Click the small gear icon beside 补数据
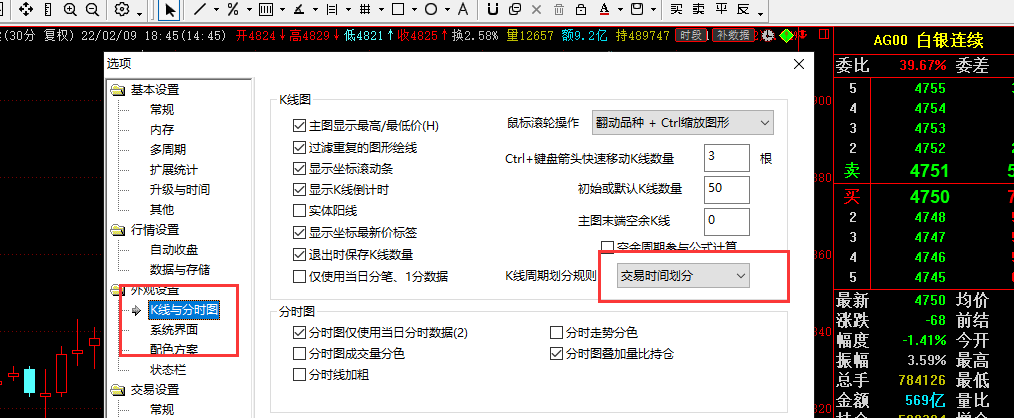This screenshot has width=1014, height=418. pyautogui.click(x=768, y=36)
